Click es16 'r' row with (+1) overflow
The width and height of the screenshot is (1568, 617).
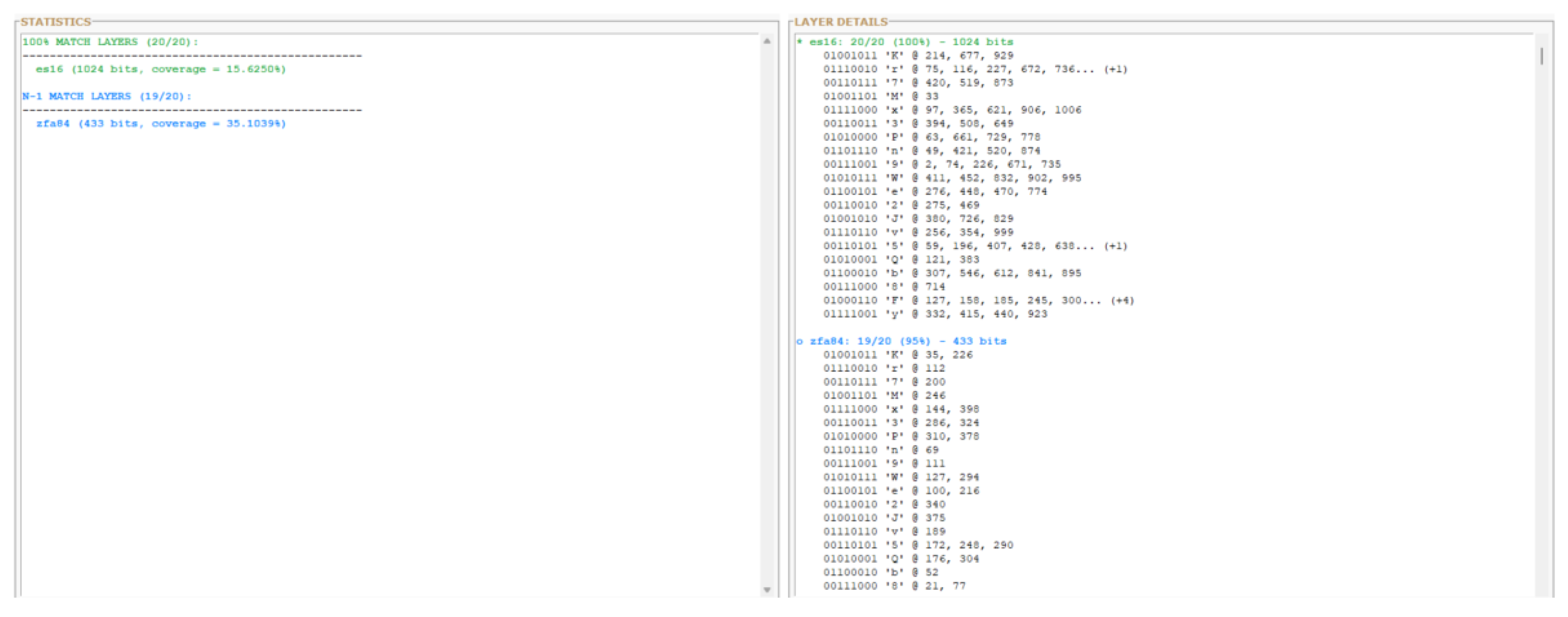coord(975,69)
